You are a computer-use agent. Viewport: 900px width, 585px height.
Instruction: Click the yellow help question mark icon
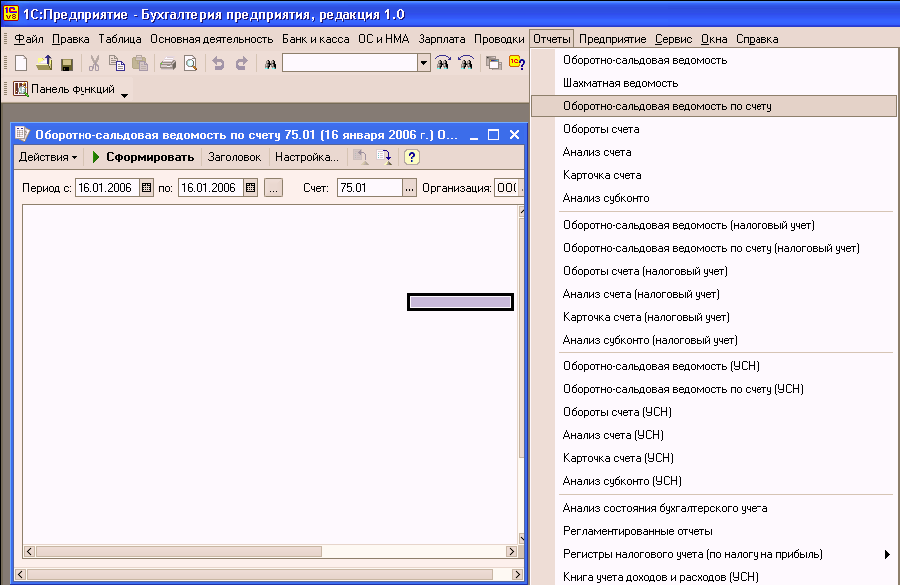[x=411, y=157]
